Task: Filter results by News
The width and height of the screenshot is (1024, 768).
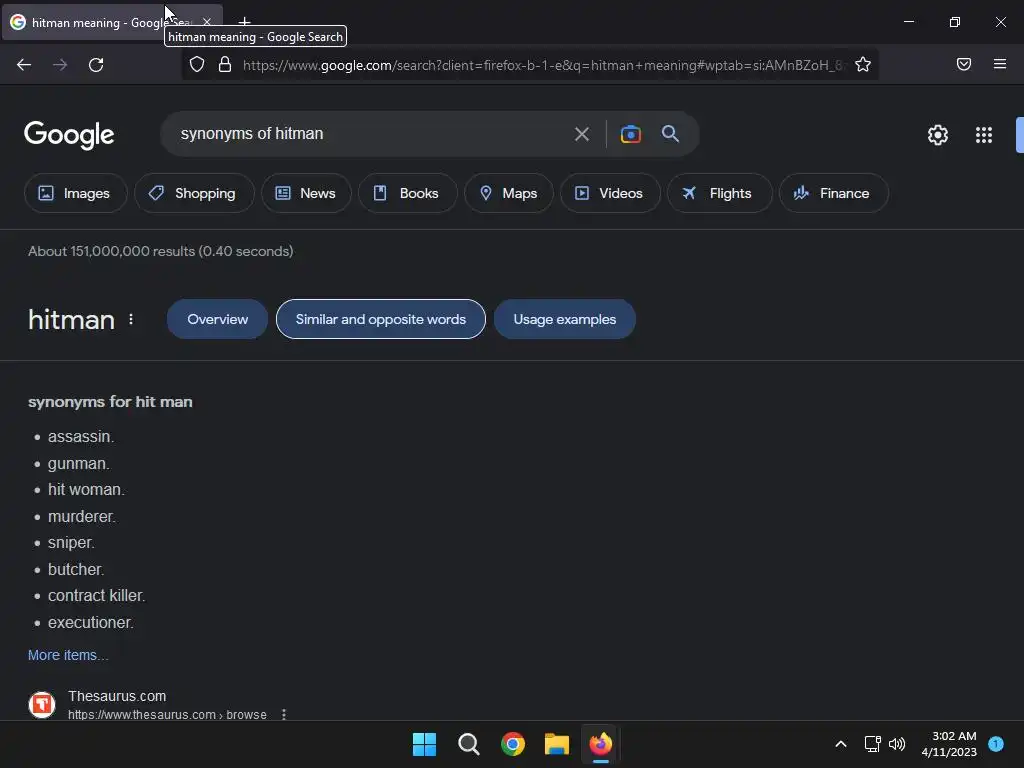Action: pyautogui.click(x=306, y=193)
